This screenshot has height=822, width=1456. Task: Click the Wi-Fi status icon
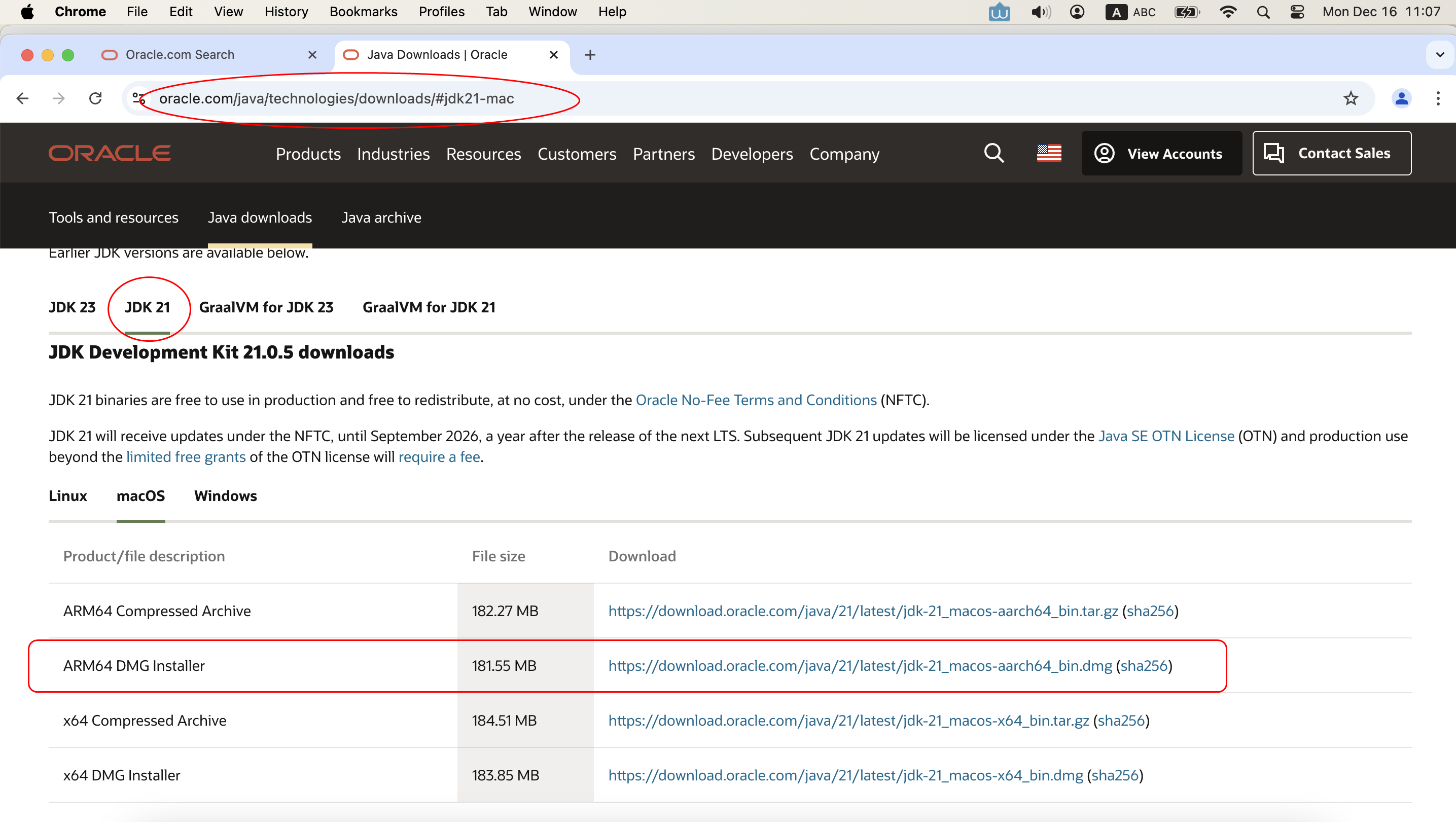(1228, 12)
